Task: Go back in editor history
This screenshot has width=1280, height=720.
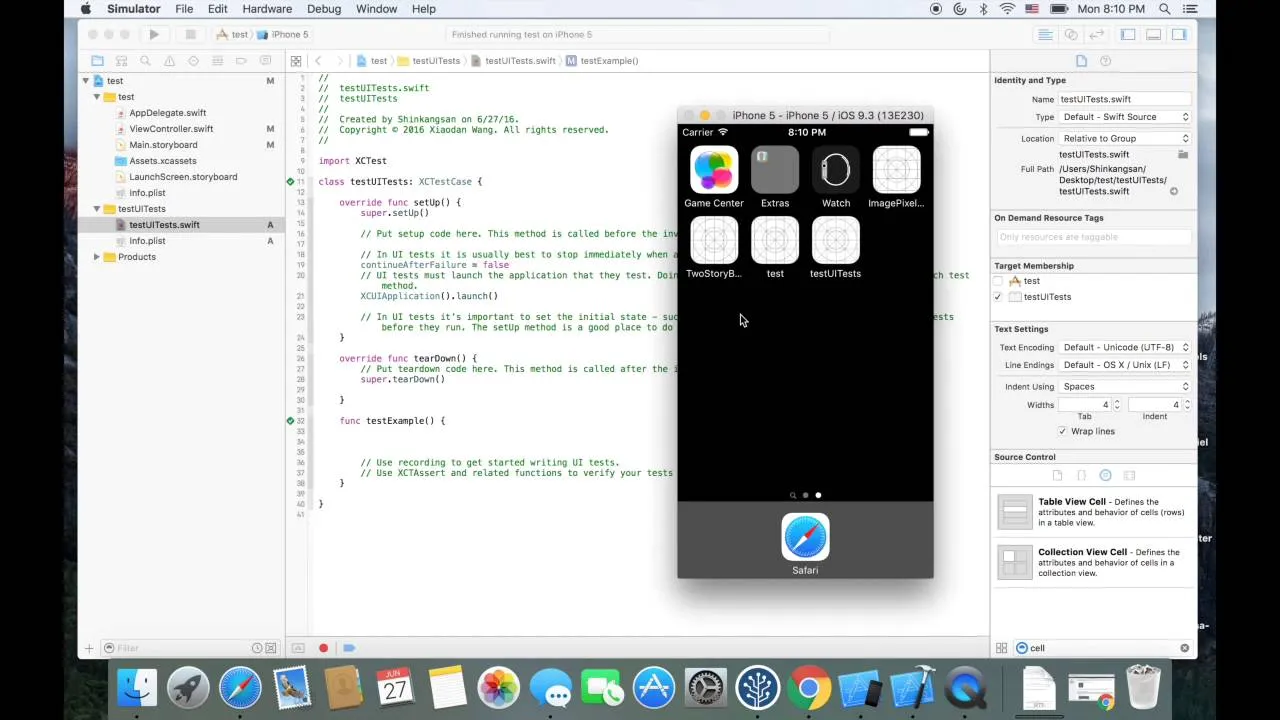Action: tap(318, 61)
